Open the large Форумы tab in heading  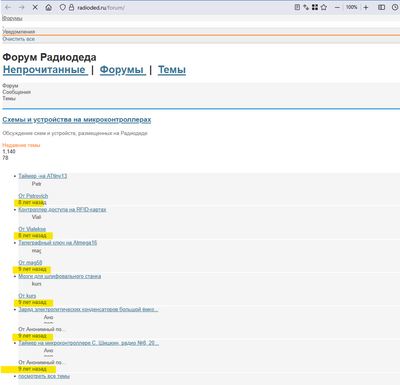coord(122,70)
